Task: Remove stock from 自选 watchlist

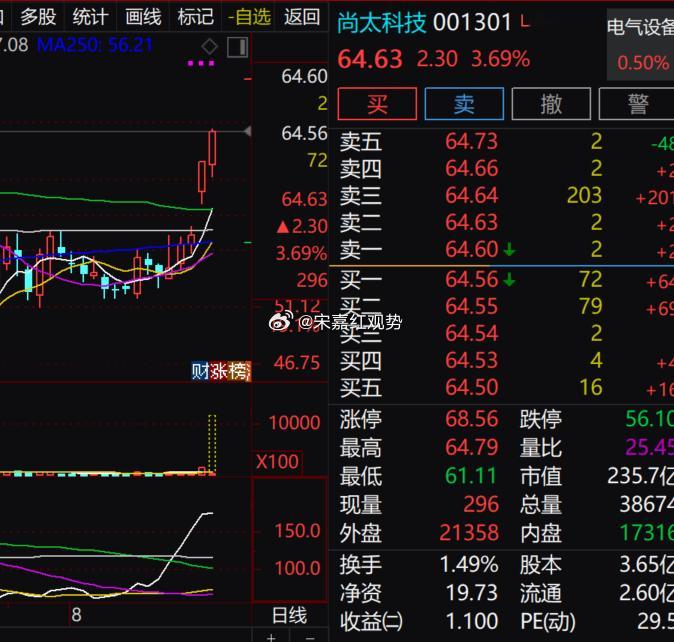Action: coord(250,17)
